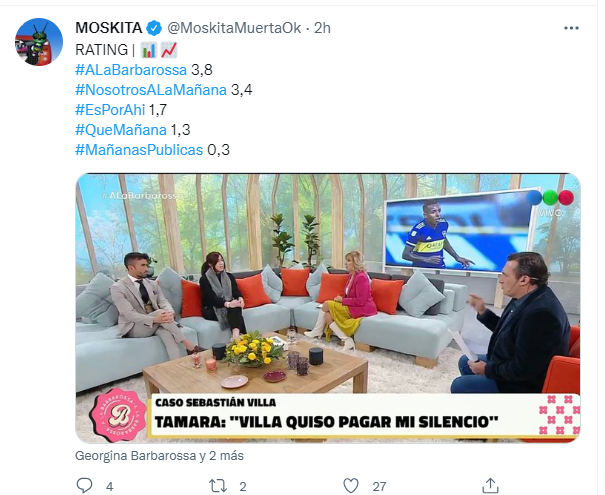605x495 pixels.
Task: Click the reply speech bubble icon
Action: click(84, 485)
